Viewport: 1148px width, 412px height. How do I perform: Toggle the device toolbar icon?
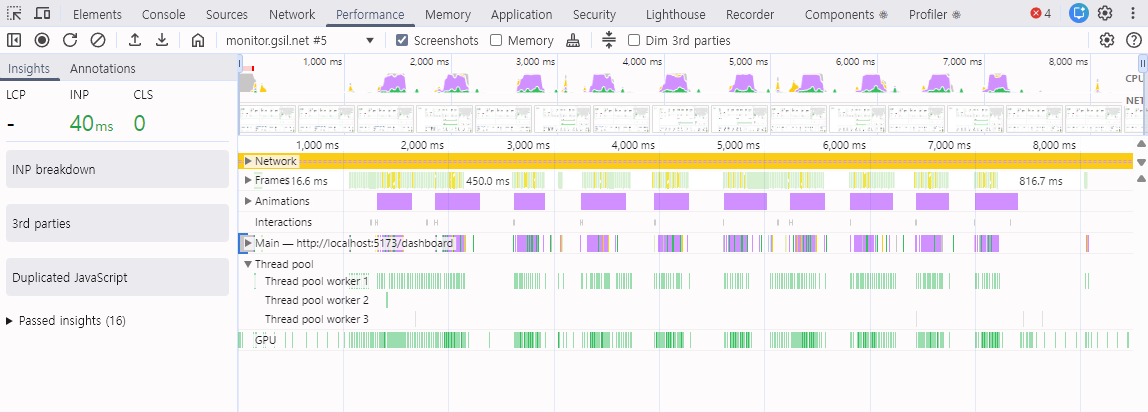[42, 13]
